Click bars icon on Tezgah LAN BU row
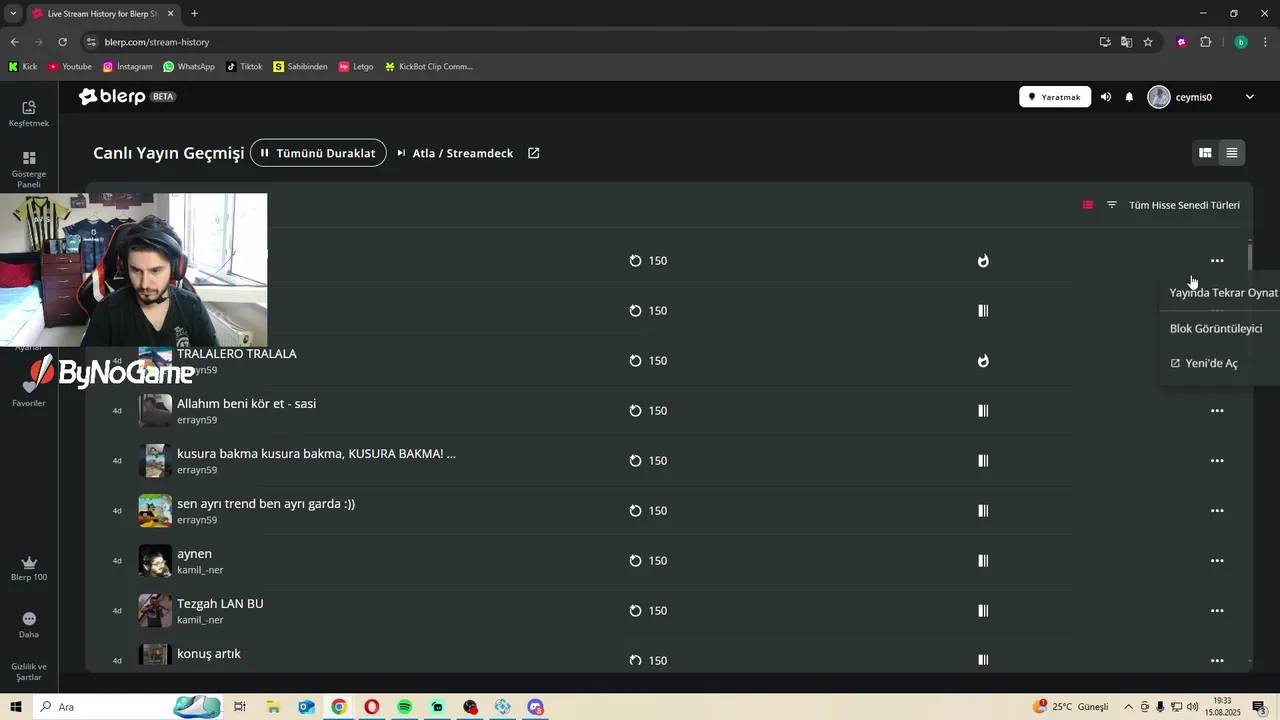The height and width of the screenshot is (720, 1280). [983, 611]
